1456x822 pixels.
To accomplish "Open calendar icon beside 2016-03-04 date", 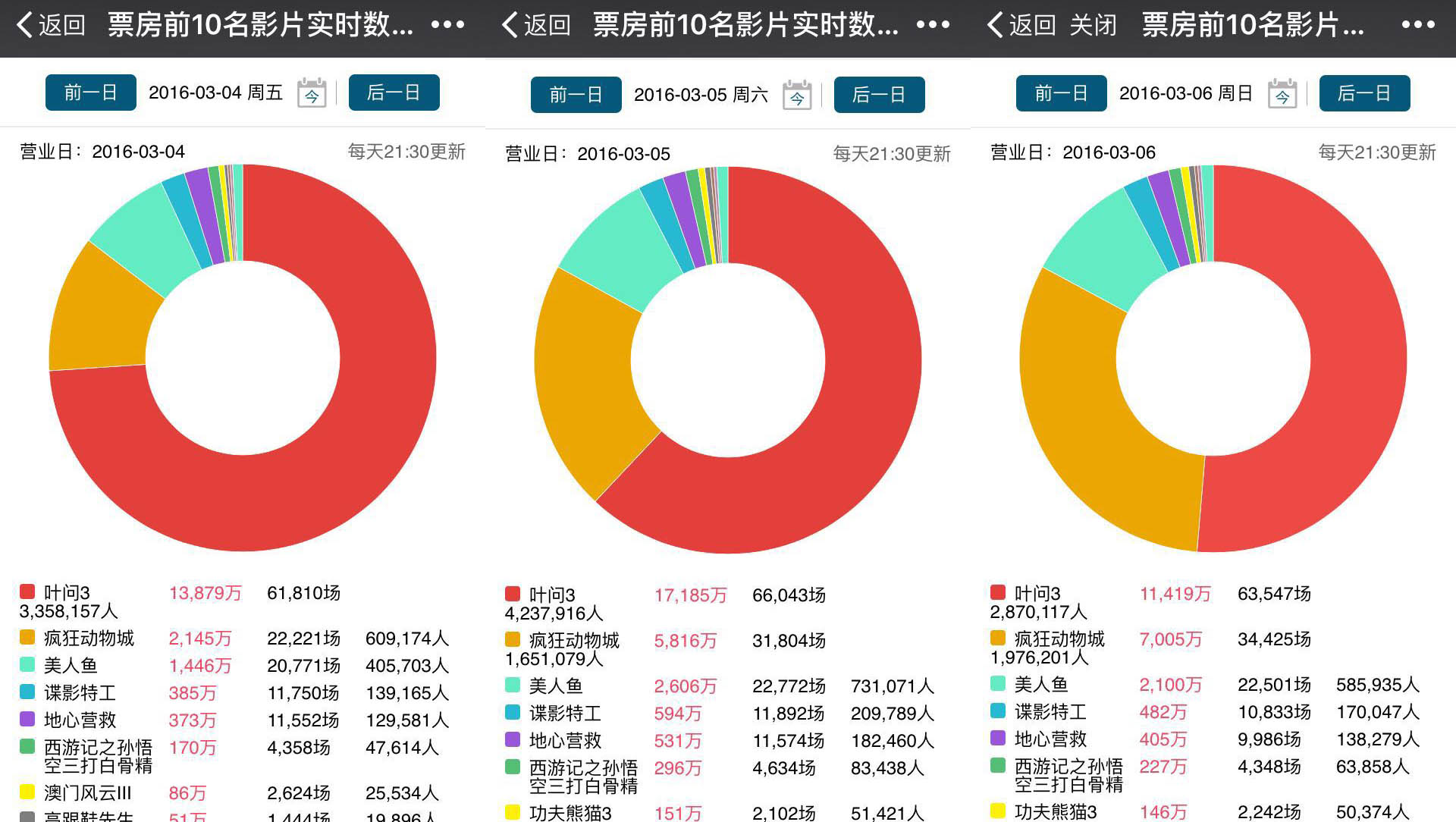I will 312,93.
